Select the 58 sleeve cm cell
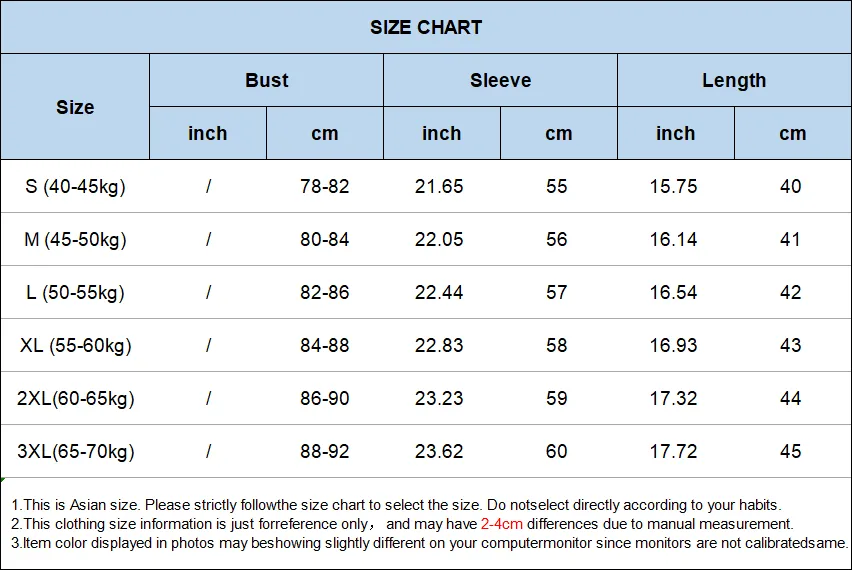This screenshot has width=852, height=570. click(x=556, y=345)
